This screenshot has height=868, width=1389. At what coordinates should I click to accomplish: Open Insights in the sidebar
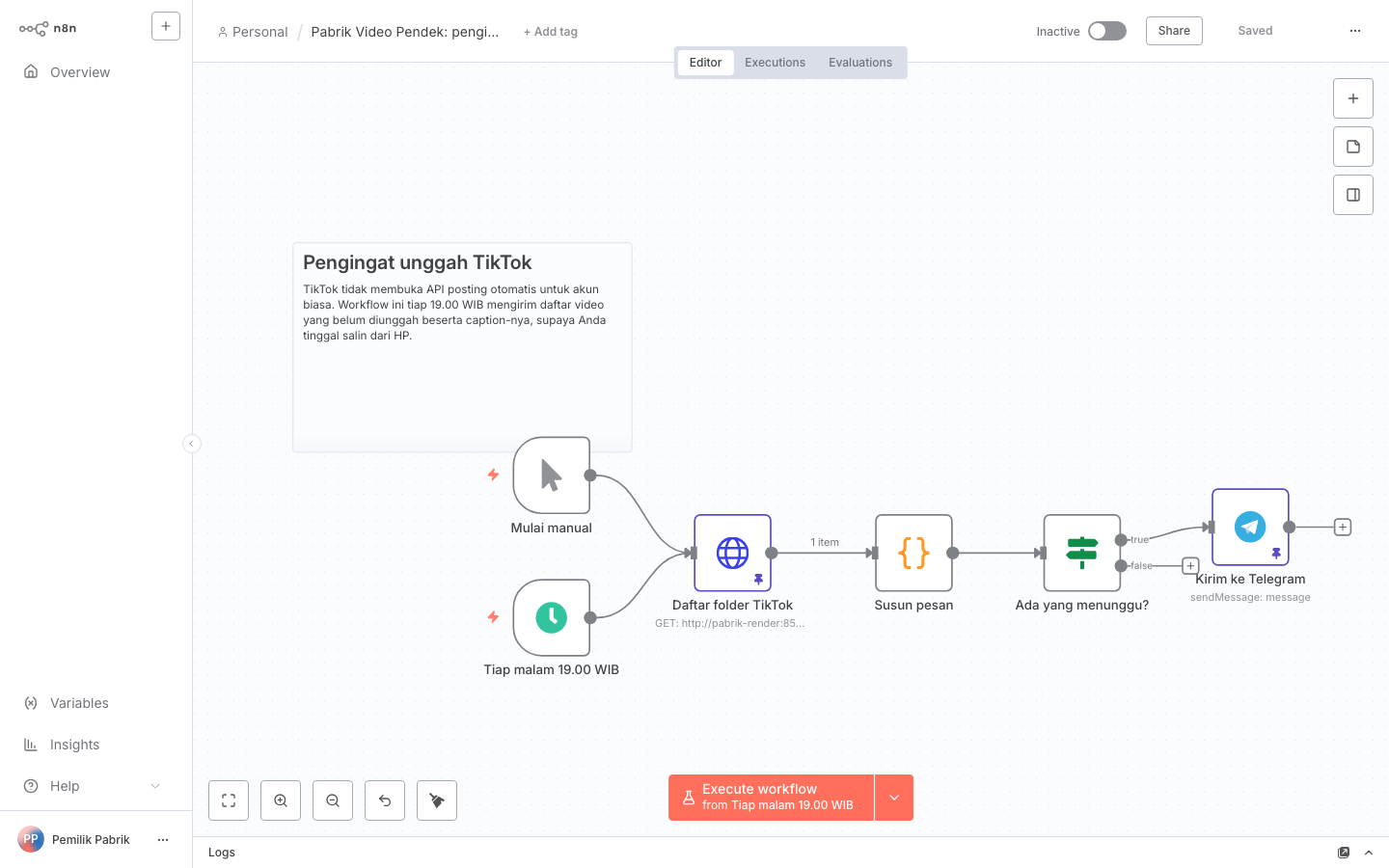pyautogui.click(x=74, y=745)
